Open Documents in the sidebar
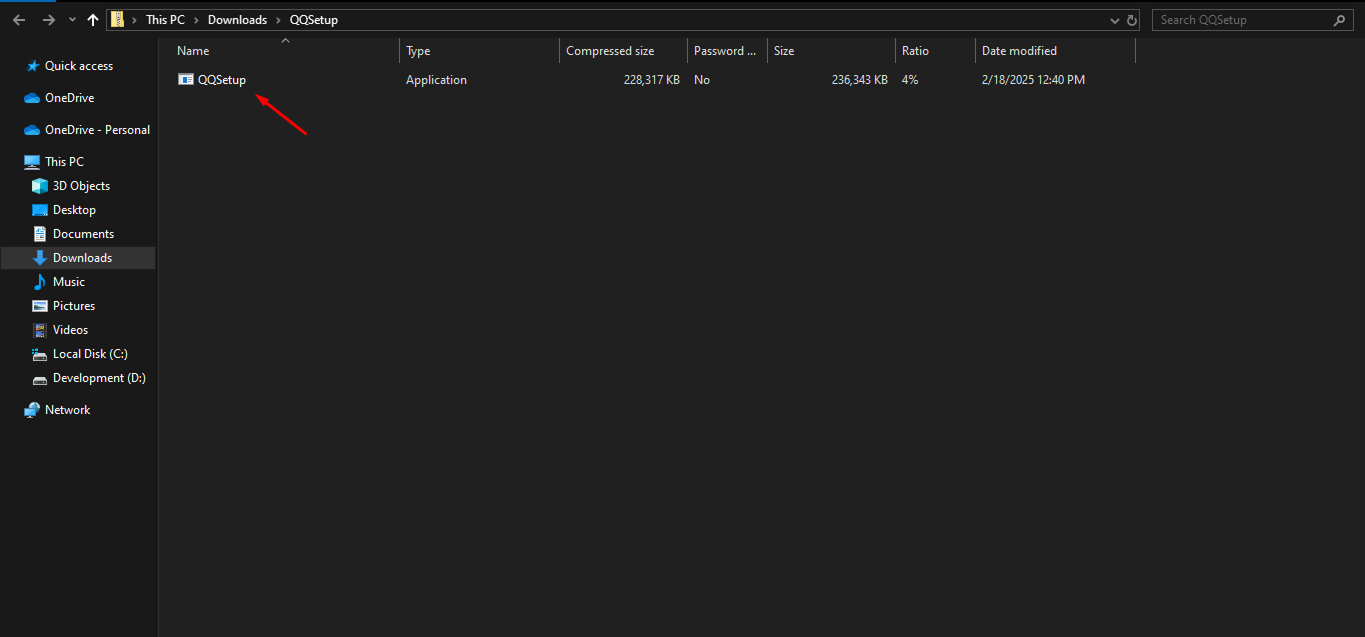1365x637 pixels. pyautogui.click(x=84, y=234)
